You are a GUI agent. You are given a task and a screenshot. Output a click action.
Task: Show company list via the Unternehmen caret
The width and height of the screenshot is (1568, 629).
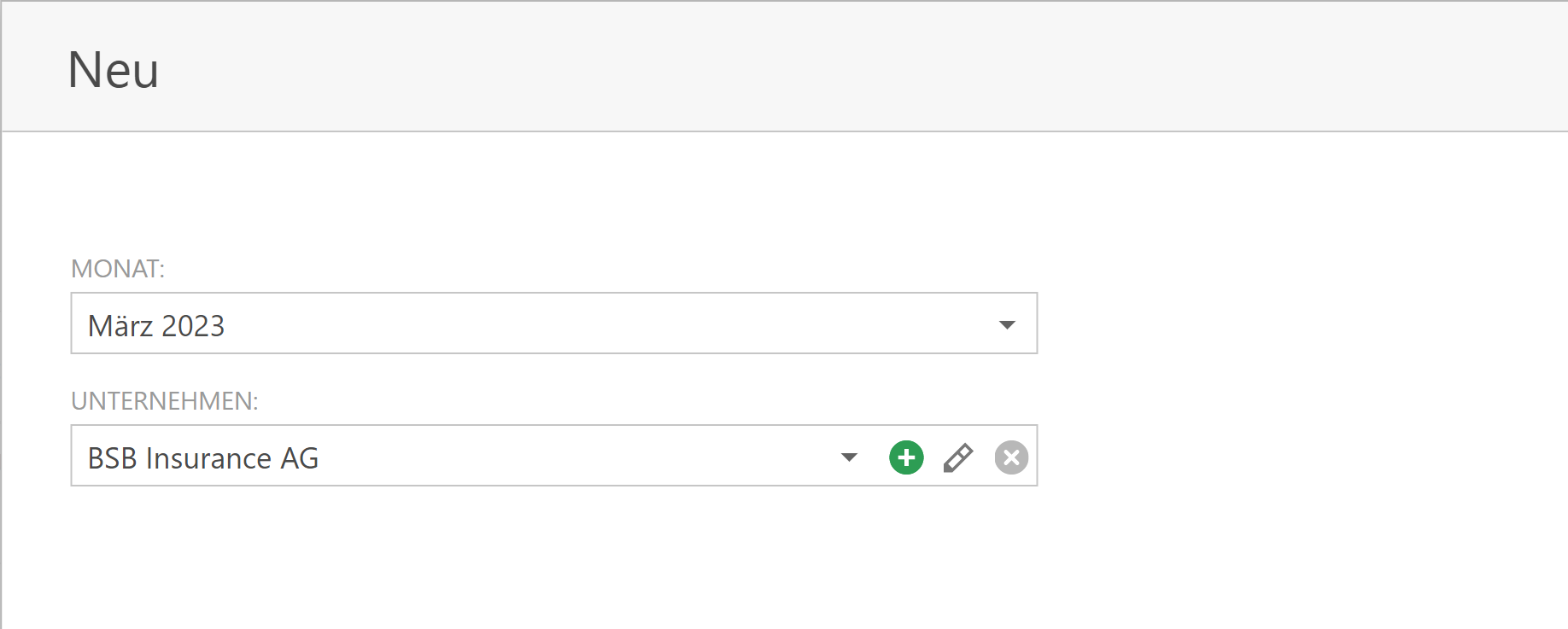click(849, 457)
